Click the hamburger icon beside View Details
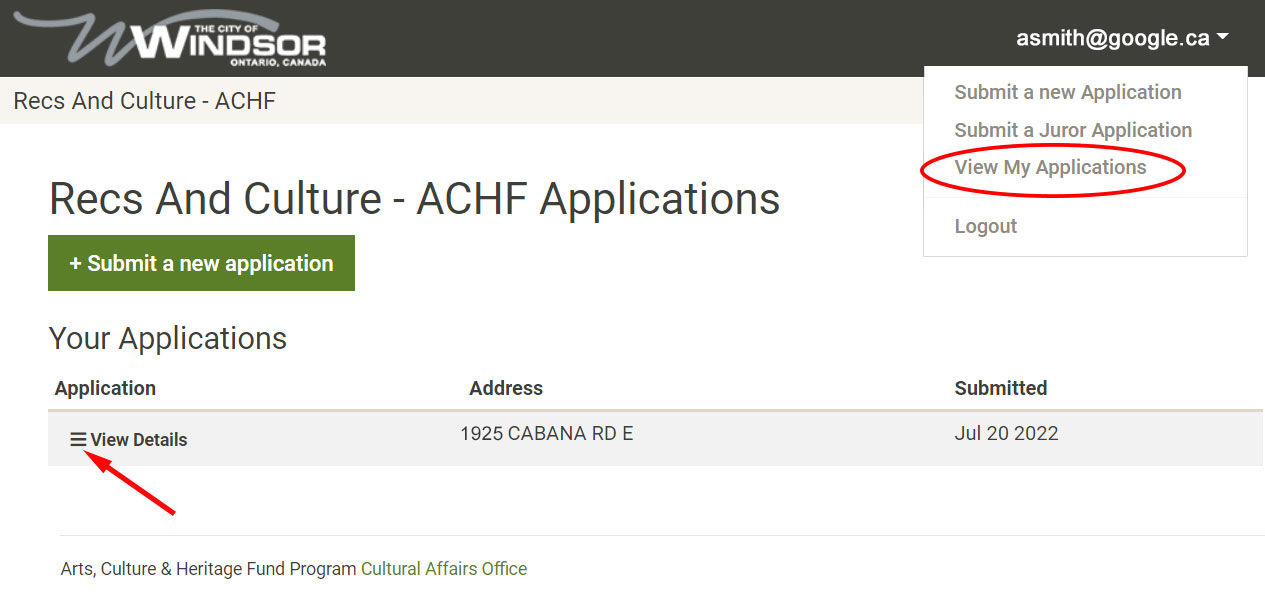The width and height of the screenshot is (1265, 612). click(x=78, y=439)
